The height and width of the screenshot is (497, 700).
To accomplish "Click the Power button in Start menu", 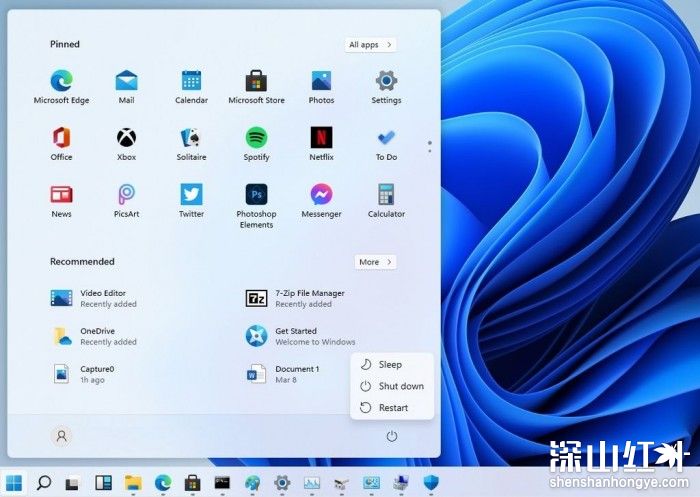I will pos(392,436).
